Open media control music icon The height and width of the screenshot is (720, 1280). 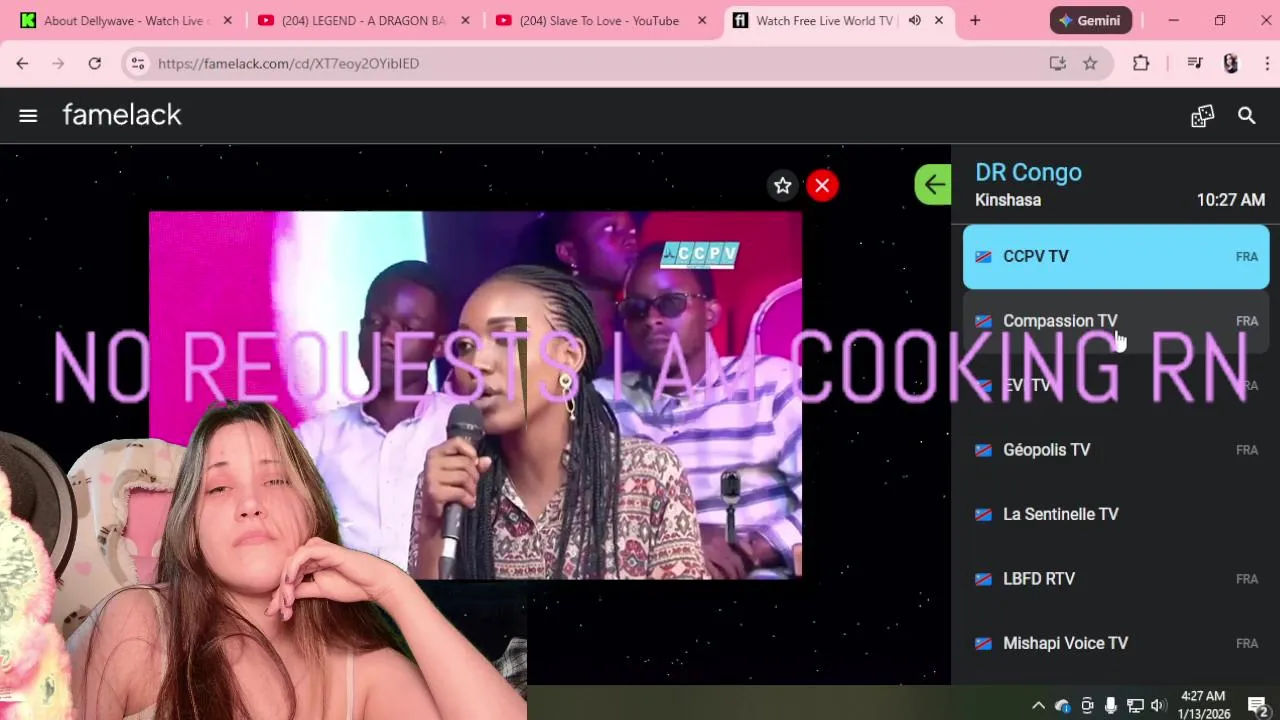pyautogui.click(x=1194, y=63)
